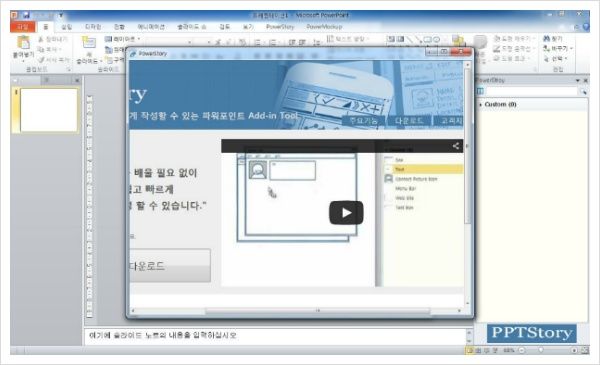600x365 pixels.
Task: Click the PowerStory pane search field
Action: point(532,91)
